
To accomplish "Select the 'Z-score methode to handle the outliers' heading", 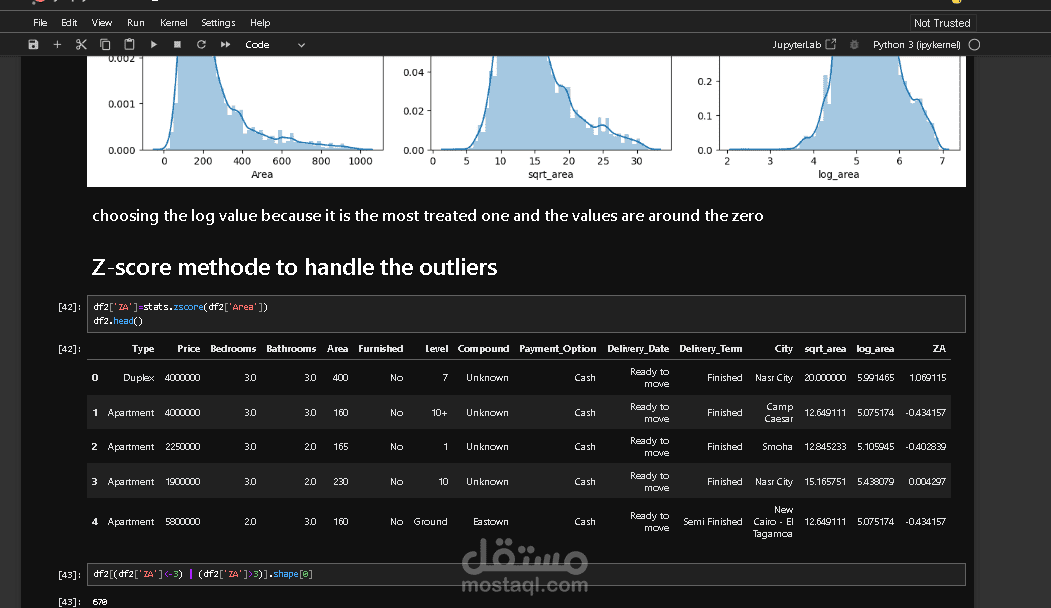I will 294,267.
